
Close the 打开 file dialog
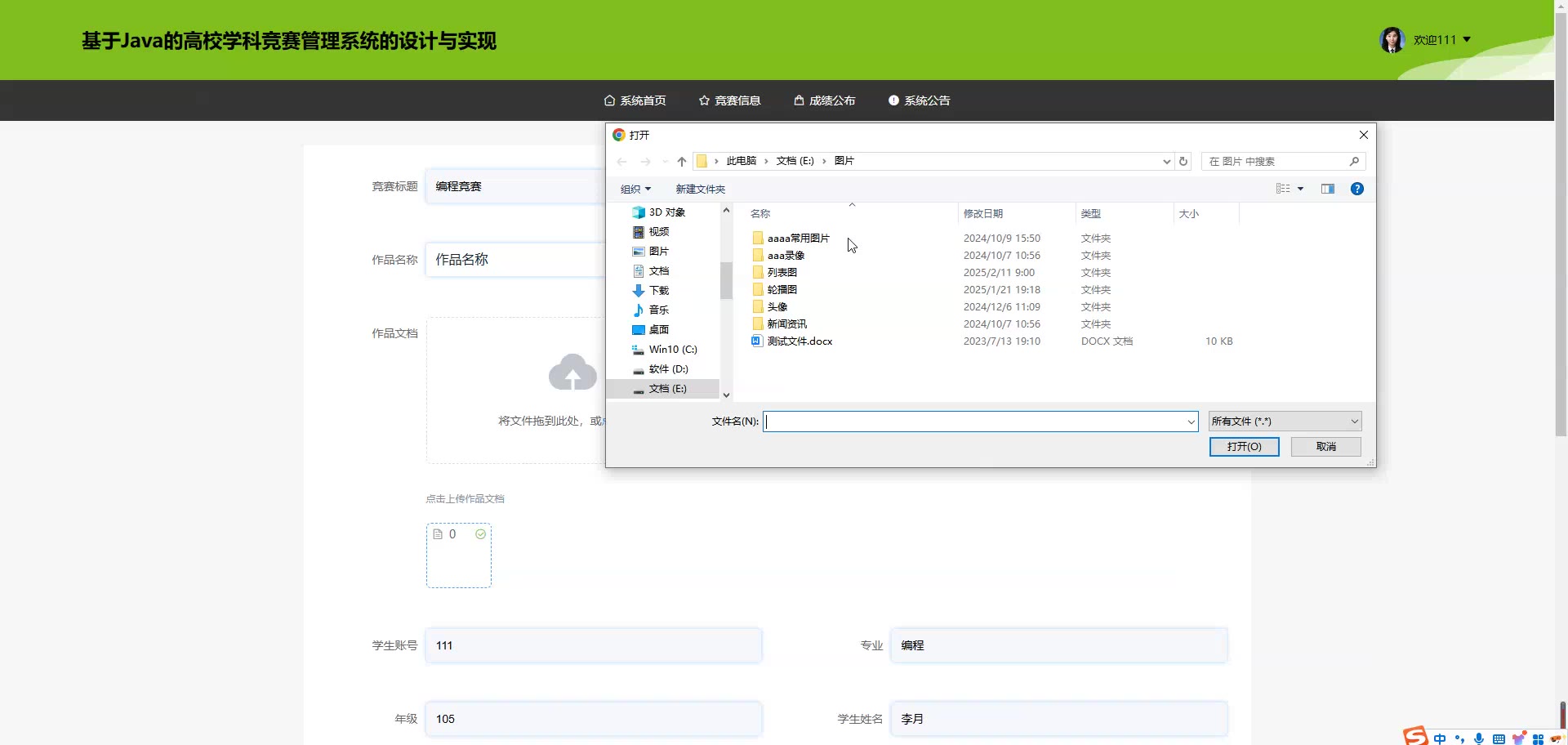point(1363,135)
